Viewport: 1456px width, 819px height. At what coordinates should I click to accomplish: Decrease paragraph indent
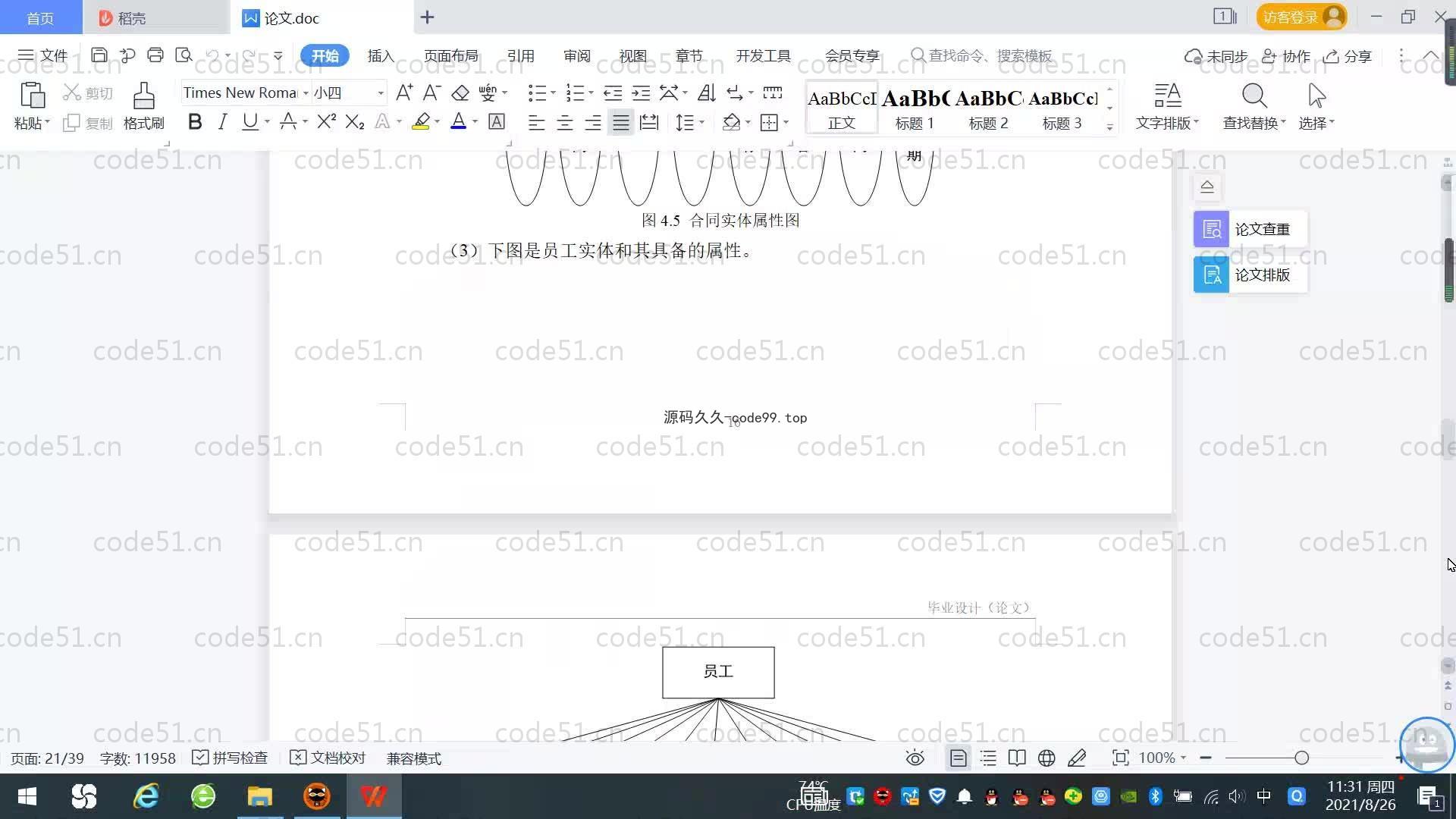613,93
